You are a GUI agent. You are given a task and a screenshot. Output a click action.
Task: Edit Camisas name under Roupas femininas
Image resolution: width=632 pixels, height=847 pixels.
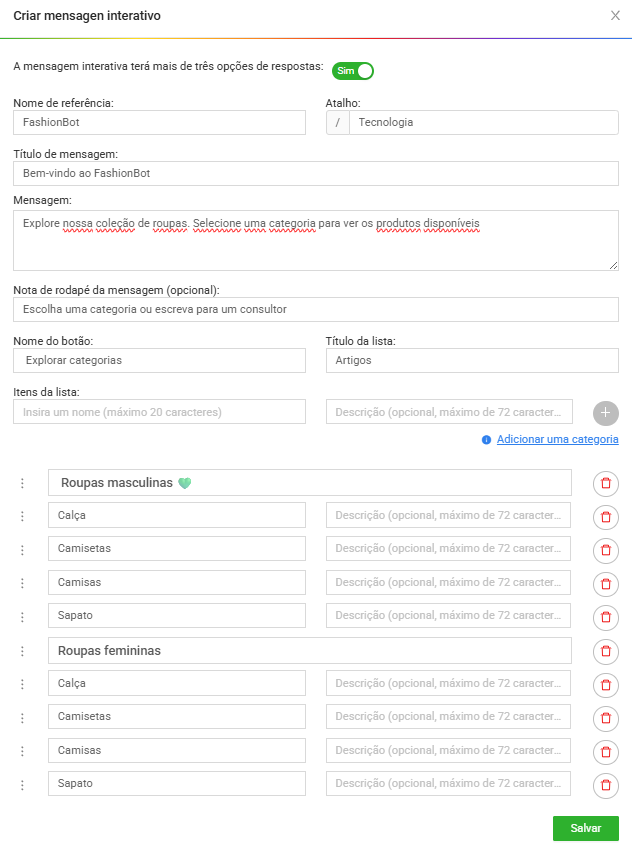click(x=177, y=750)
